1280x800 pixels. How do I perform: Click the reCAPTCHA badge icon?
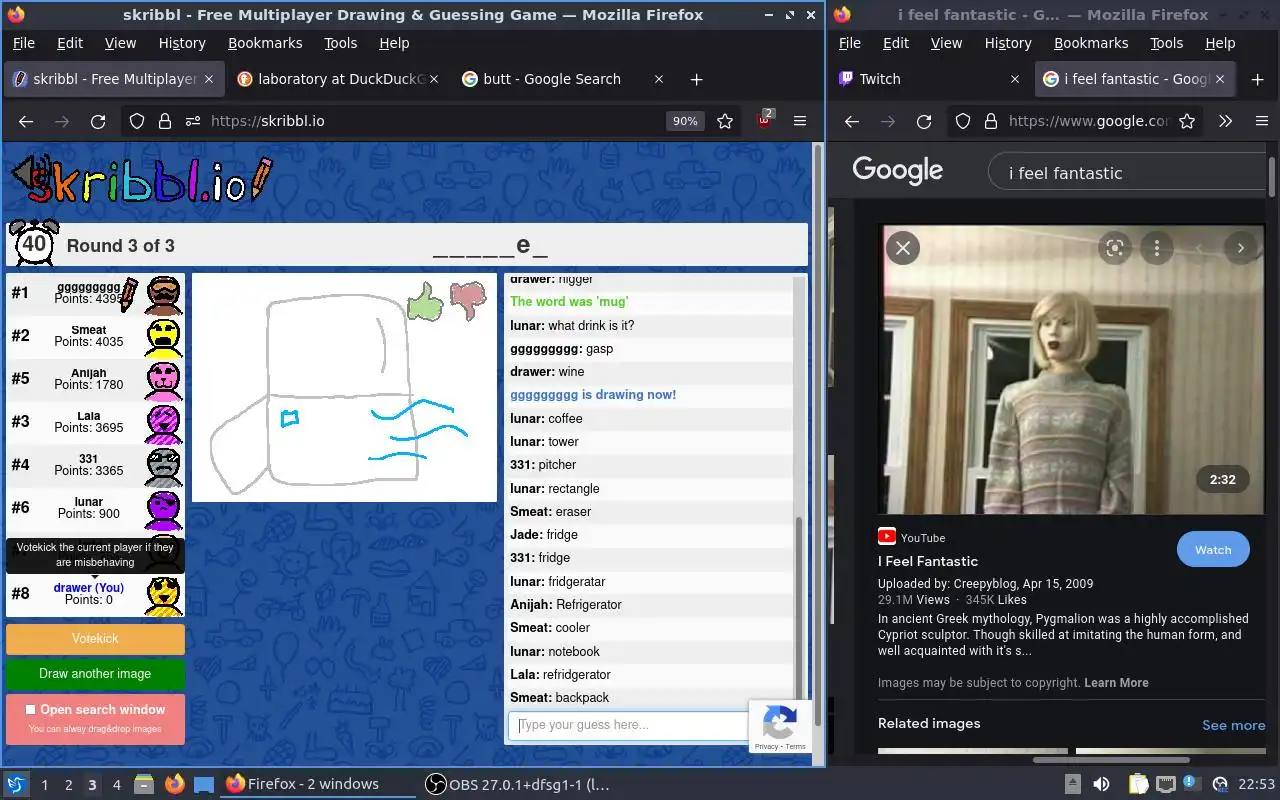click(780, 720)
